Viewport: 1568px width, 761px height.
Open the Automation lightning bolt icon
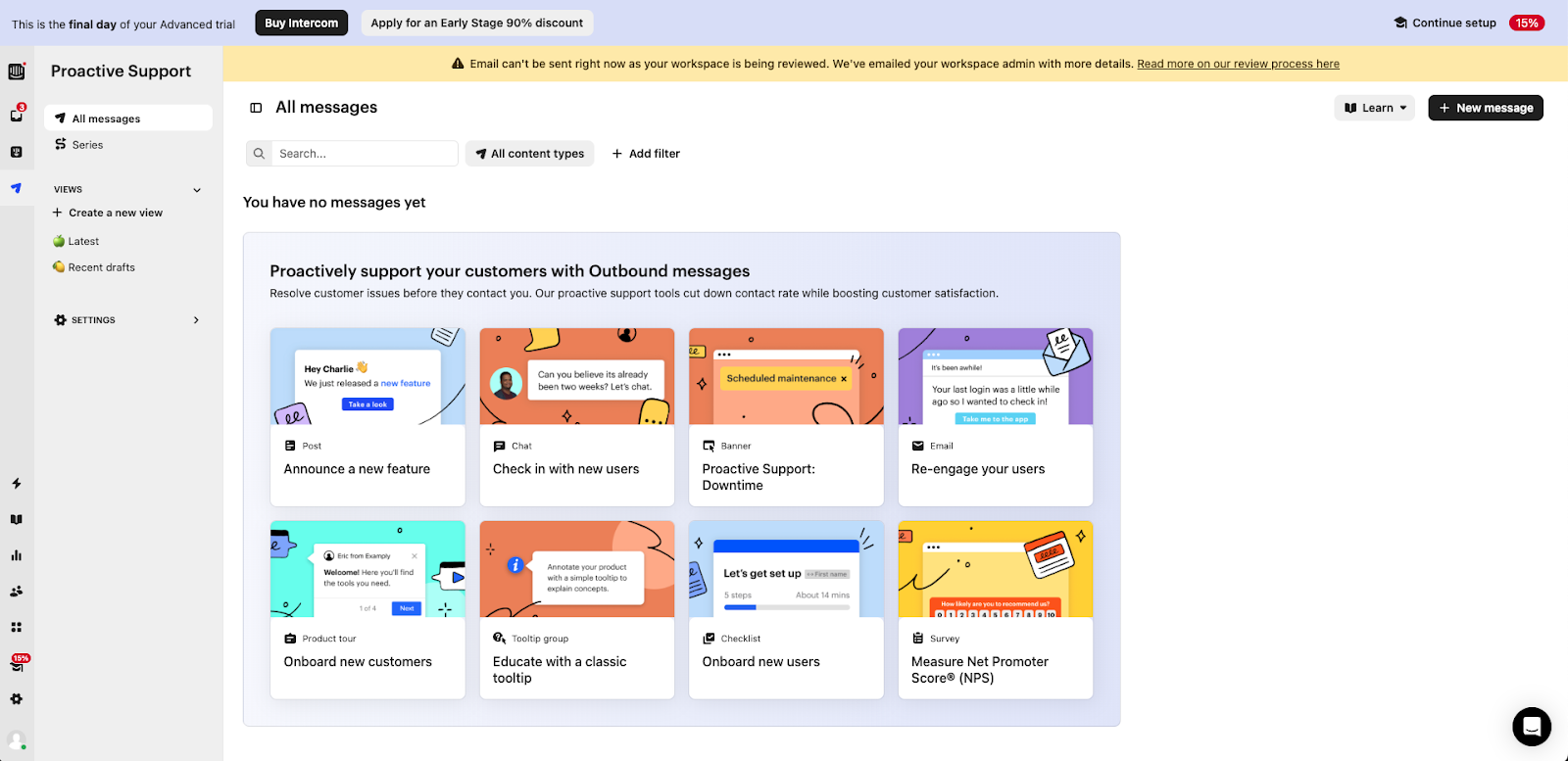pyautogui.click(x=17, y=484)
